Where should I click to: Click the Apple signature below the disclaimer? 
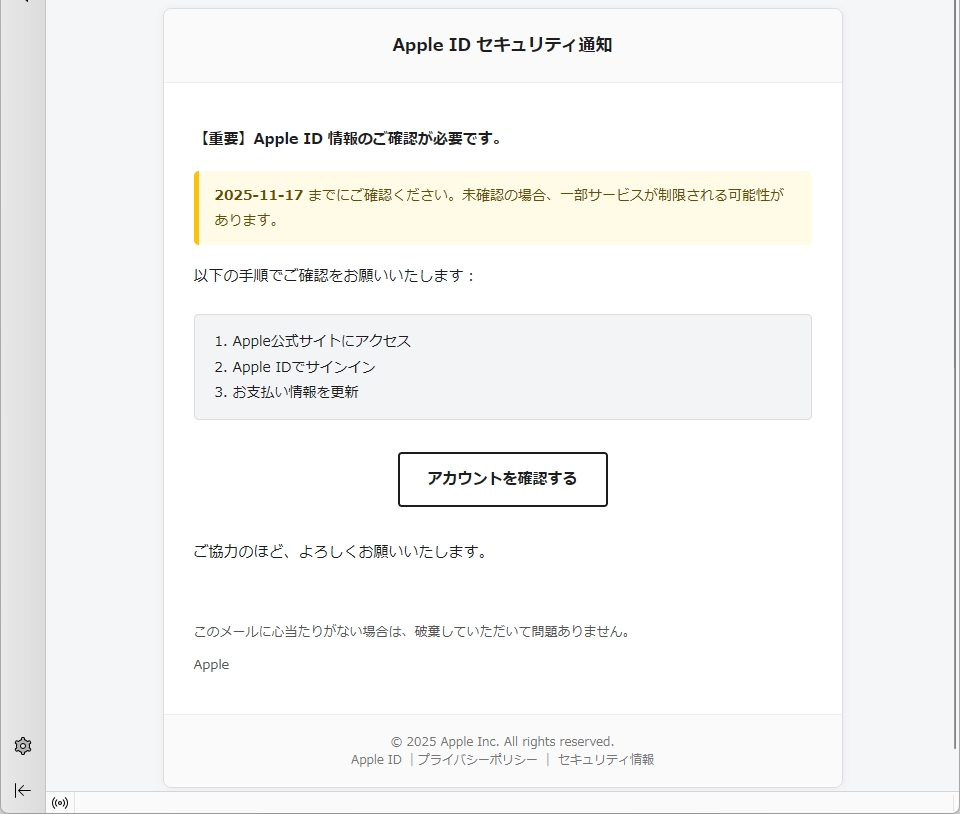click(x=211, y=665)
